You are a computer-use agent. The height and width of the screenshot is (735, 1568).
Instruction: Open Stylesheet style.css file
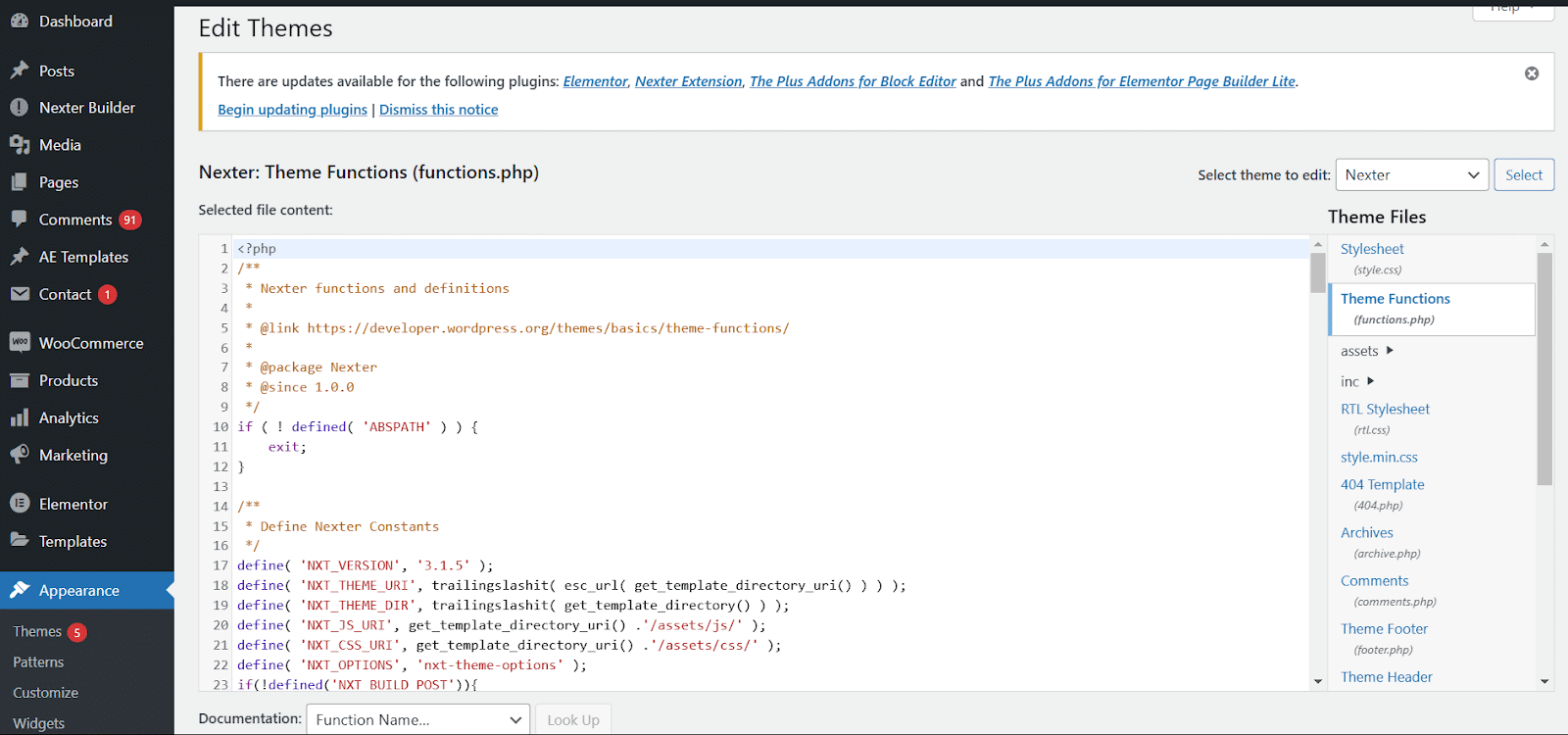click(x=1372, y=249)
